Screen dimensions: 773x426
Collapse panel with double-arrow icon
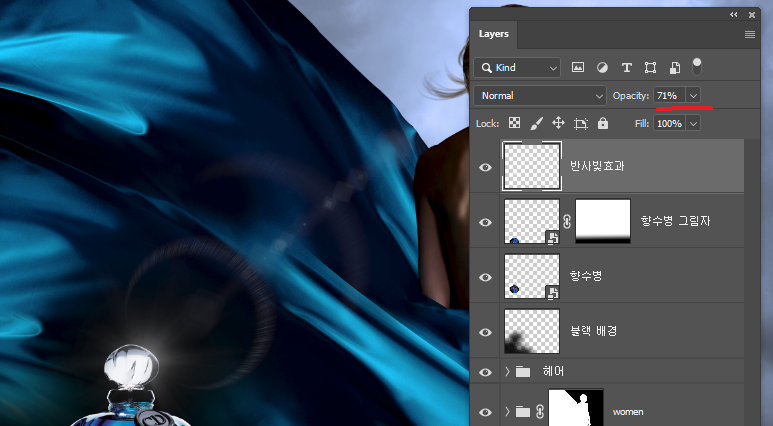tap(734, 15)
